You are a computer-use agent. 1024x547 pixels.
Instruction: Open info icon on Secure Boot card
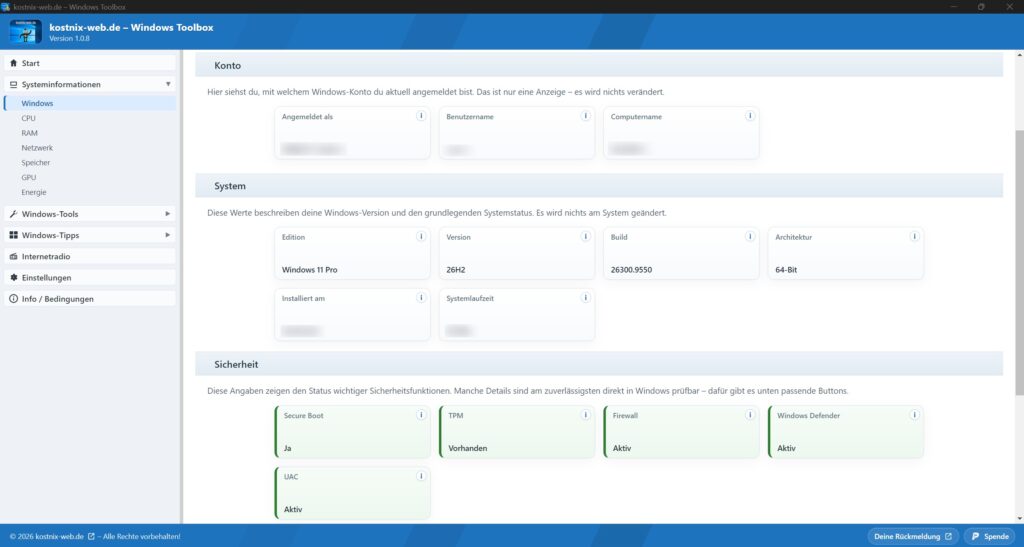point(421,414)
